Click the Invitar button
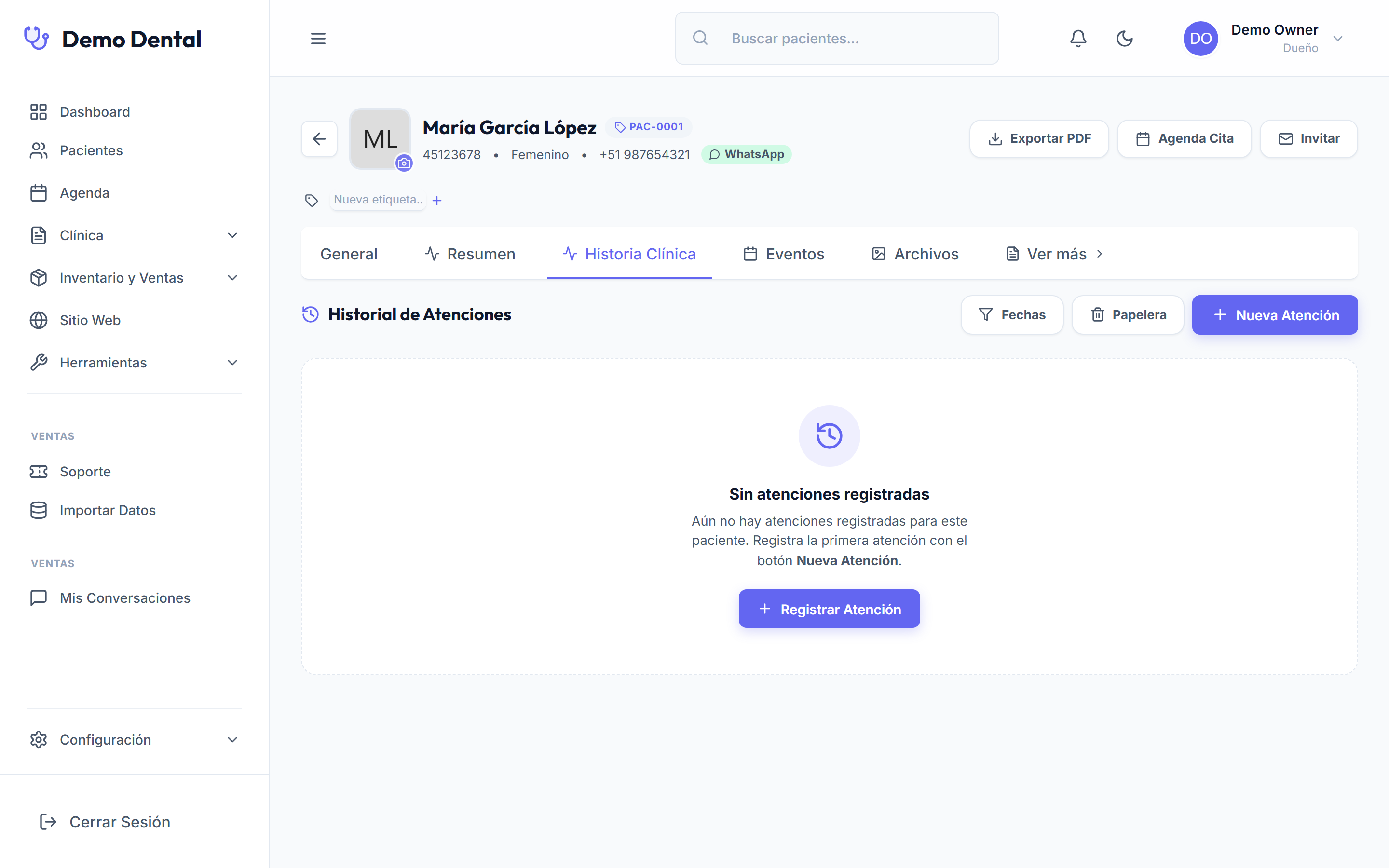The image size is (1389, 868). tap(1308, 138)
